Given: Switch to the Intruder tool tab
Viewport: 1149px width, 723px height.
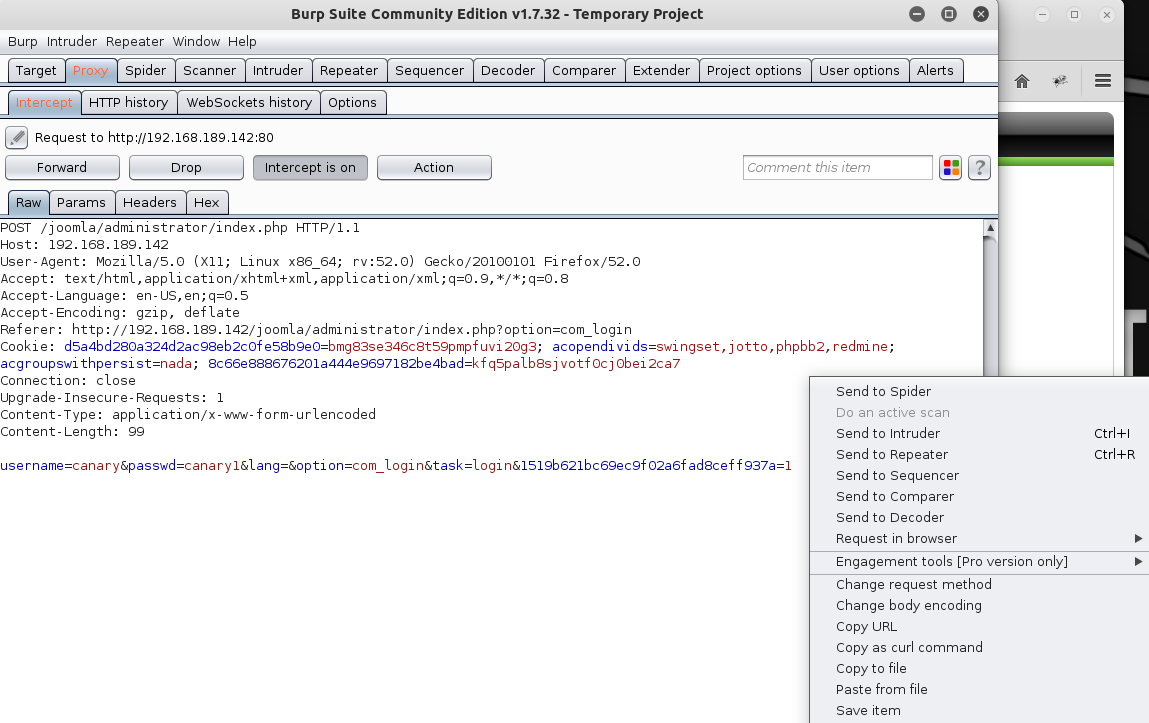Looking at the screenshot, I should pos(278,70).
